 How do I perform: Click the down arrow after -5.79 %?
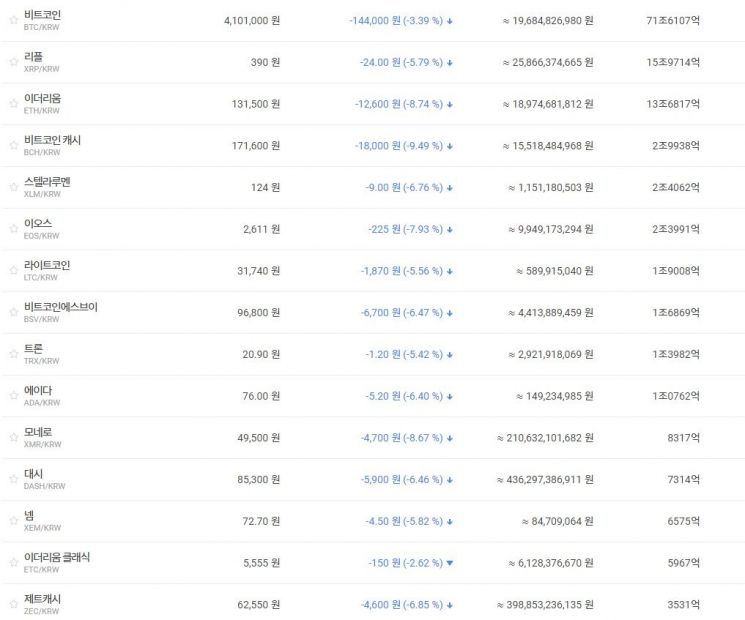tap(449, 63)
